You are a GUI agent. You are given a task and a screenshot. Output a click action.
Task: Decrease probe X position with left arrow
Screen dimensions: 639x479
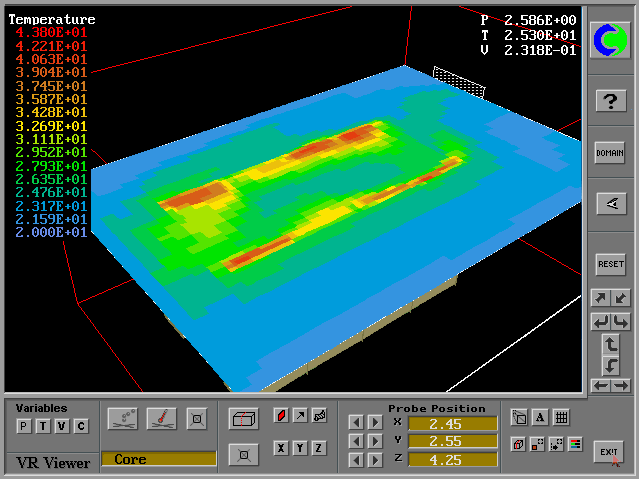click(x=355, y=423)
